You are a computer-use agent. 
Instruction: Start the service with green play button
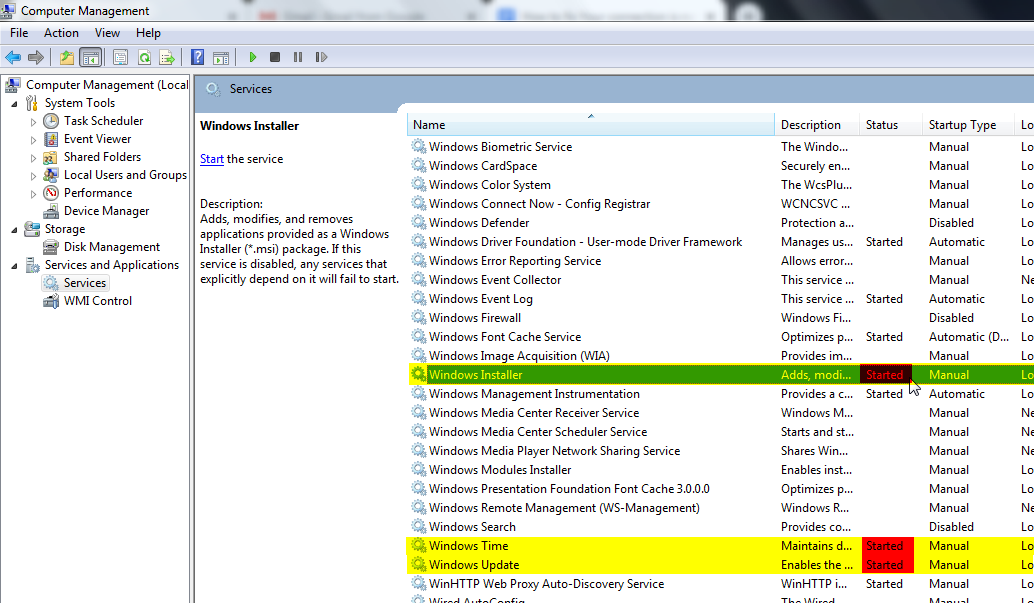[253, 57]
